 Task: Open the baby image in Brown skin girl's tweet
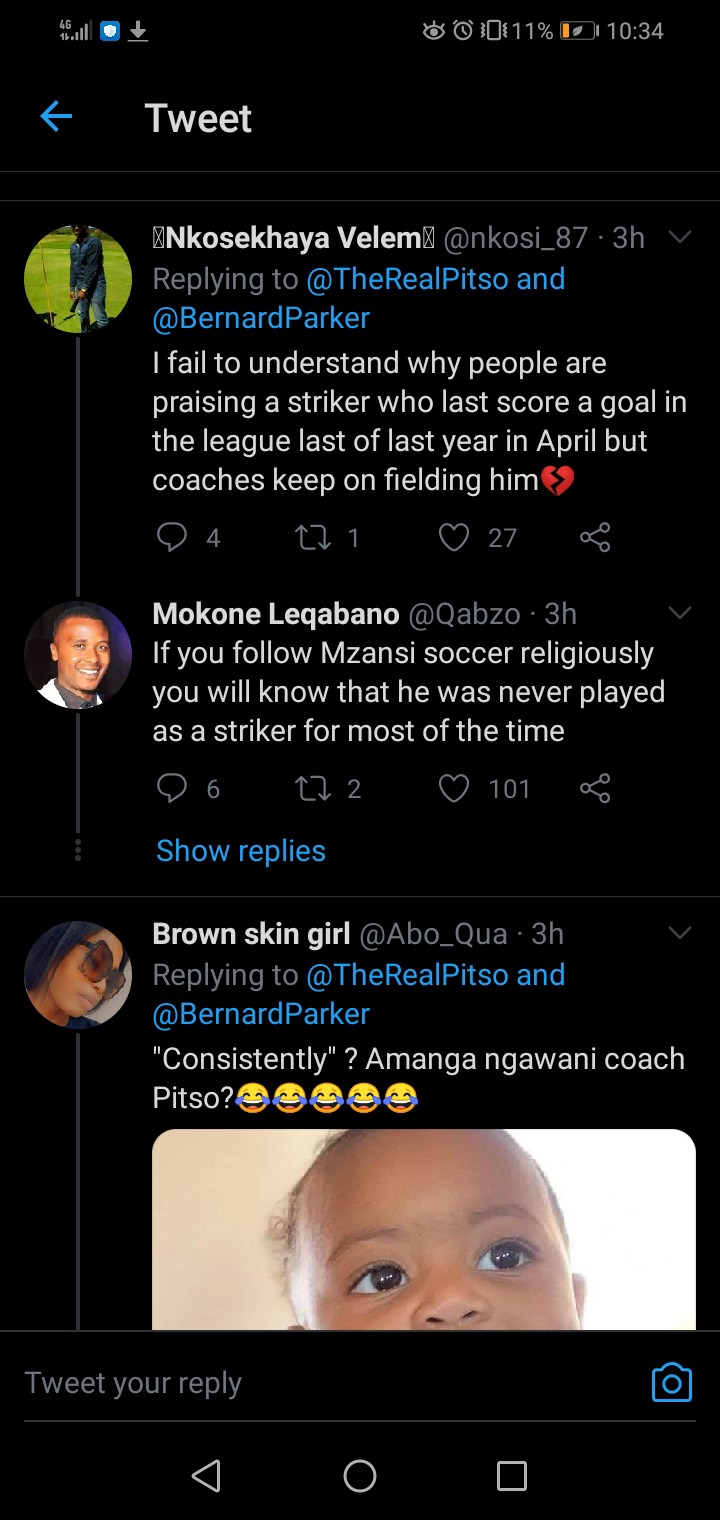point(424,1229)
